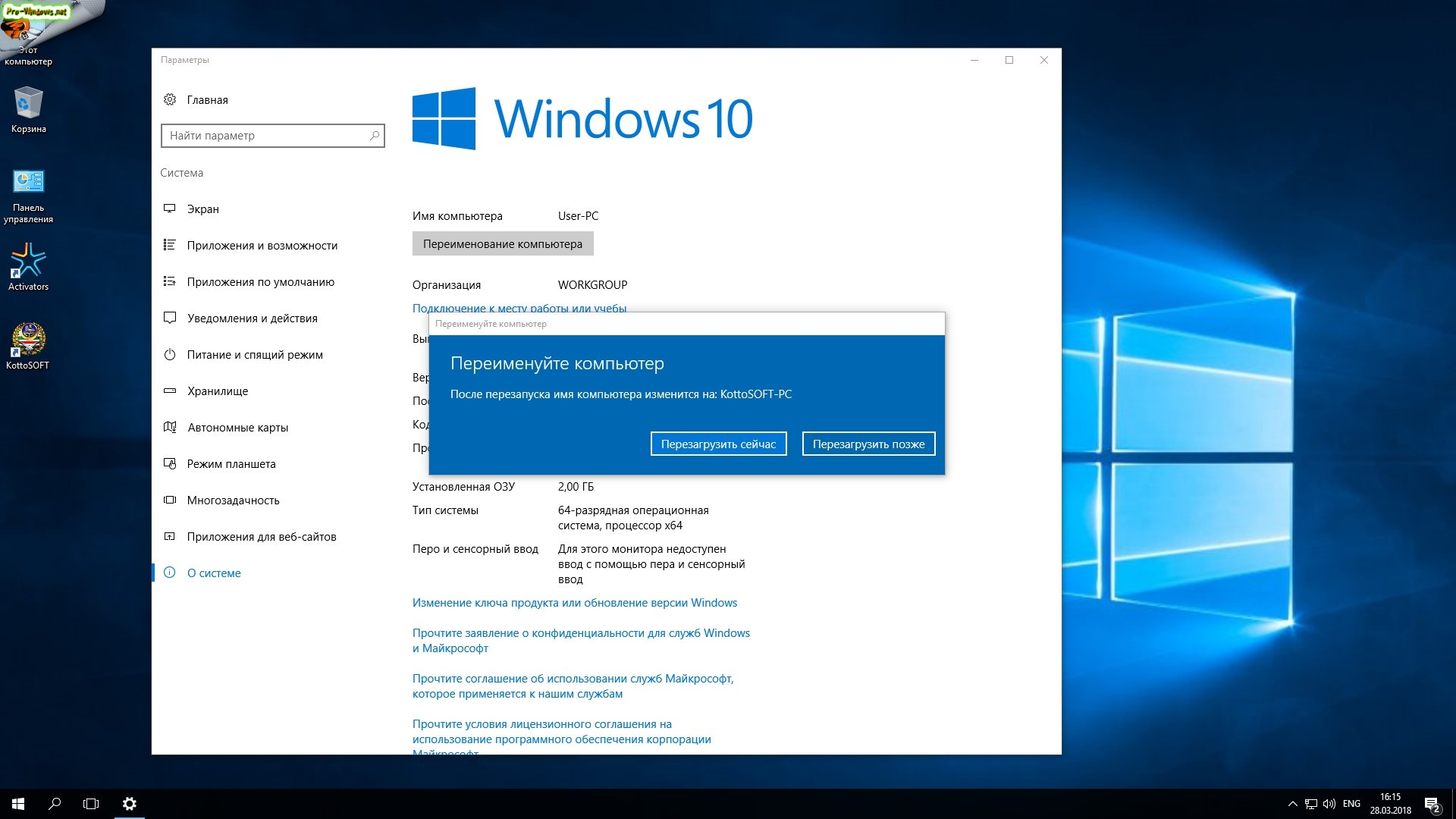
Task: Open Уведомления и действия section
Action: tap(252, 318)
